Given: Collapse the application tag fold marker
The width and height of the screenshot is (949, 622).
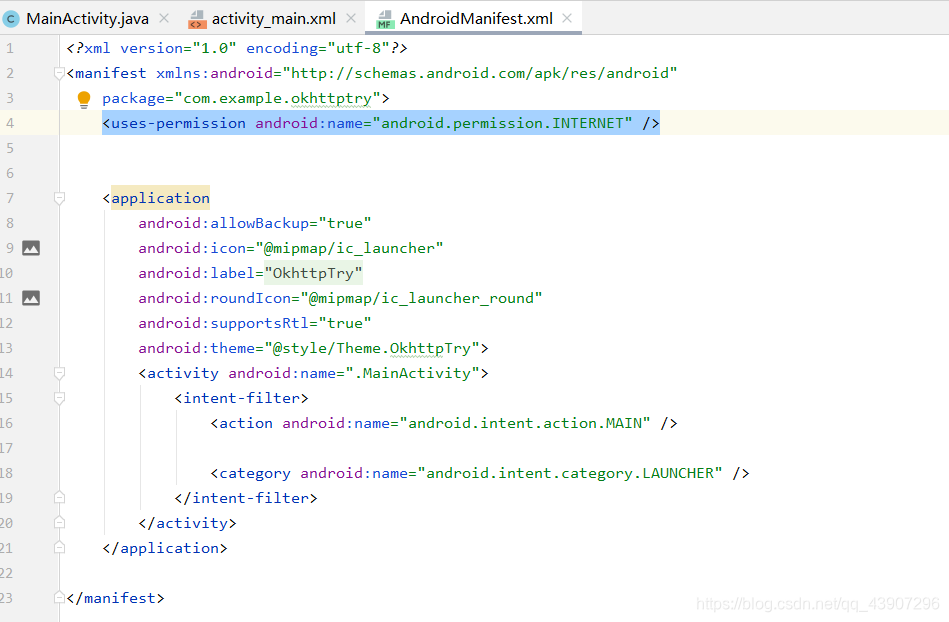Looking at the screenshot, I should point(59,198).
